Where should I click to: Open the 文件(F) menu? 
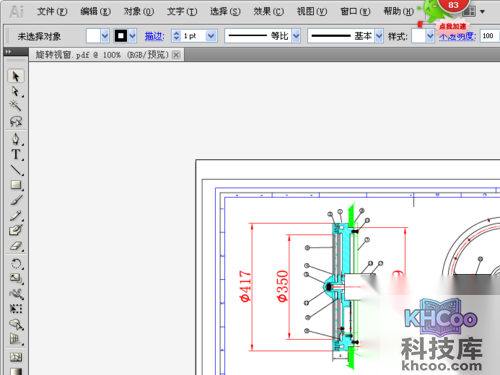click(x=52, y=12)
